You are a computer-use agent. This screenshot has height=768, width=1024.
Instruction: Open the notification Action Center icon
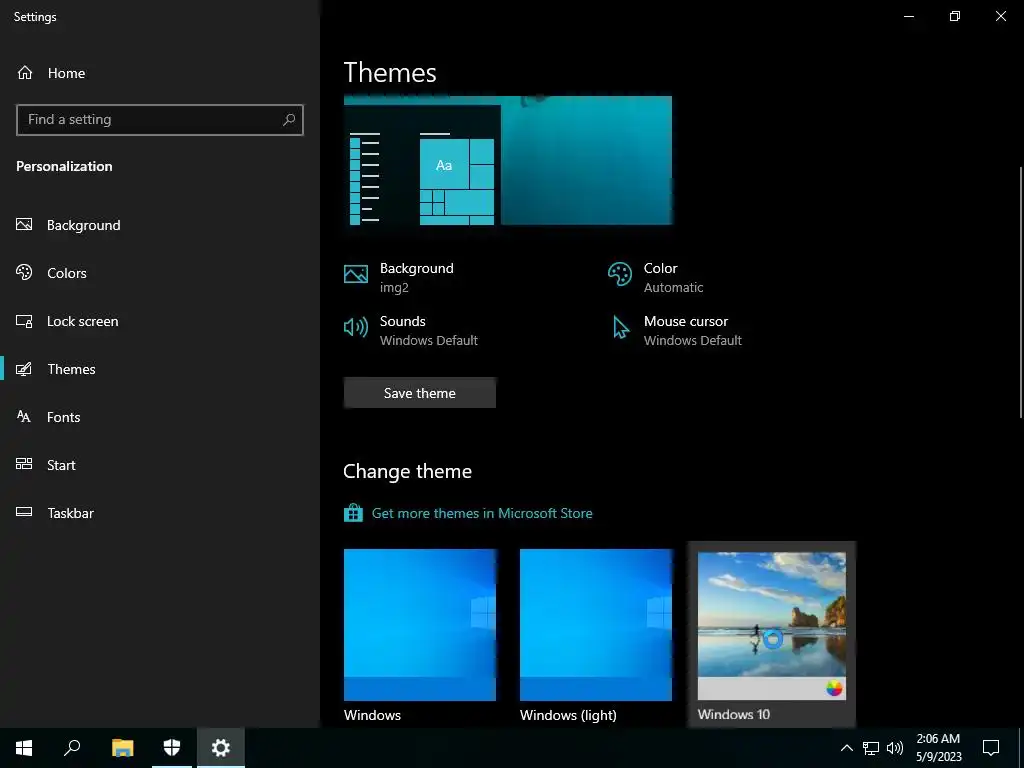(991, 748)
